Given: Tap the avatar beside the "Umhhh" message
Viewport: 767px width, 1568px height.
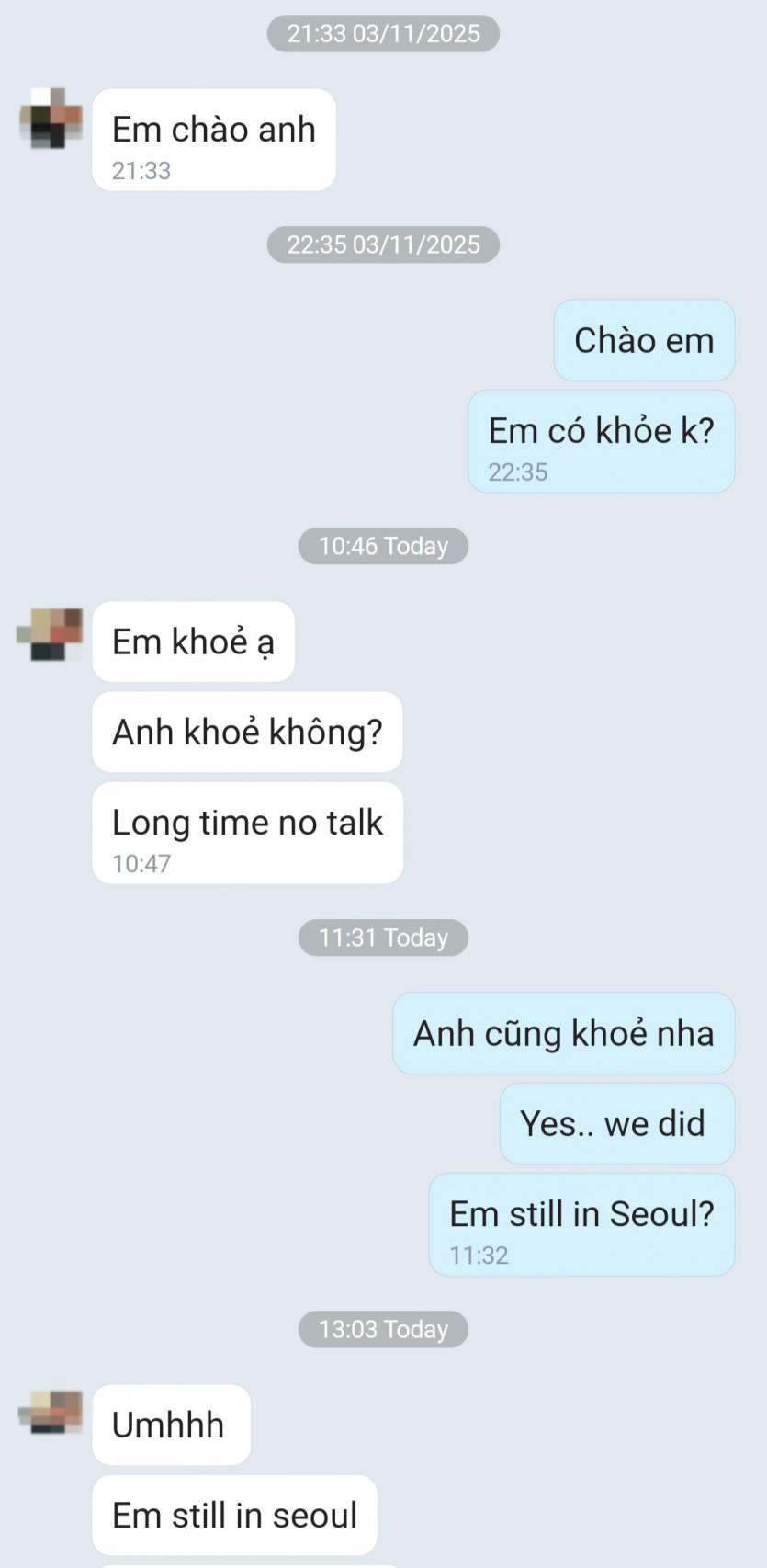Looking at the screenshot, I should [x=51, y=1413].
